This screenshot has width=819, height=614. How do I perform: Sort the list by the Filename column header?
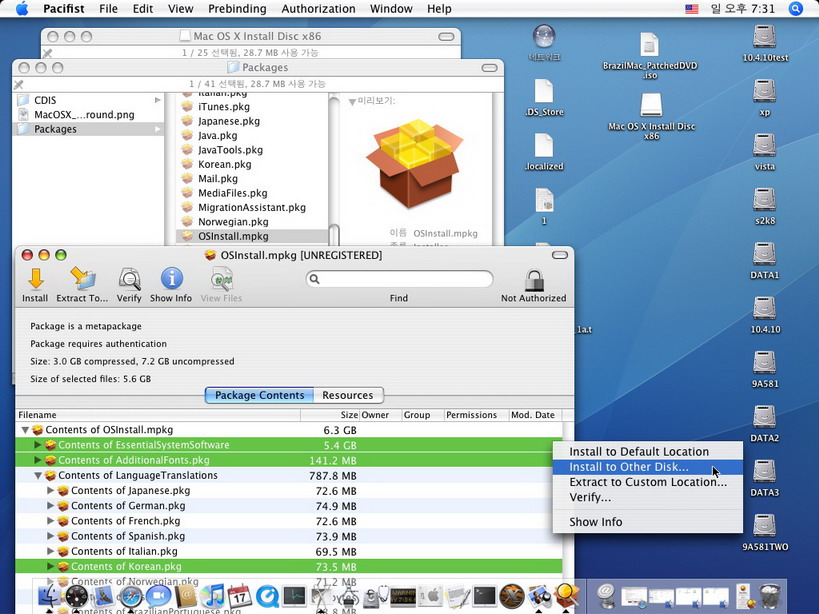pyautogui.click(x=158, y=415)
